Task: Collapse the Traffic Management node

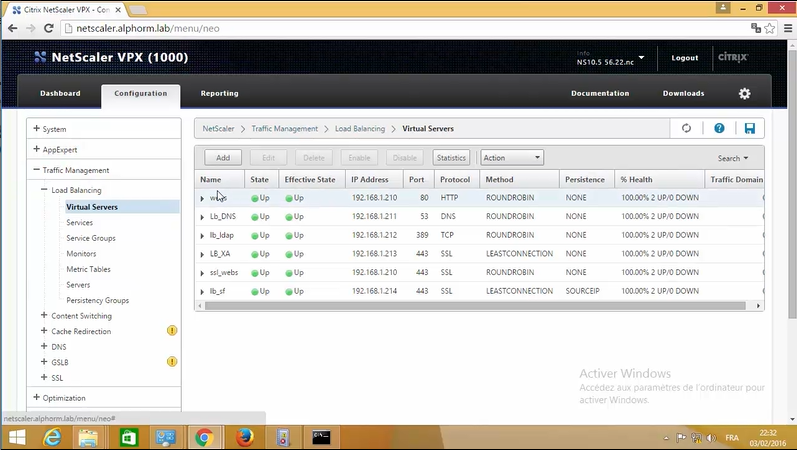Action: 37,169
